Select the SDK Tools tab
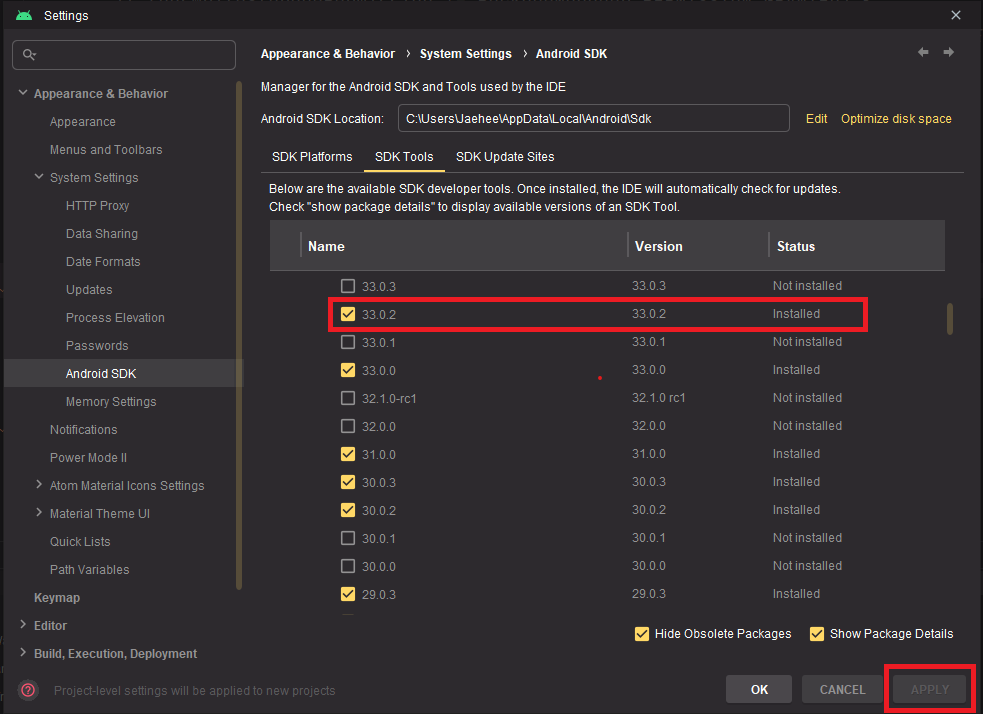 pyautogui.click(x=404, y=157)
